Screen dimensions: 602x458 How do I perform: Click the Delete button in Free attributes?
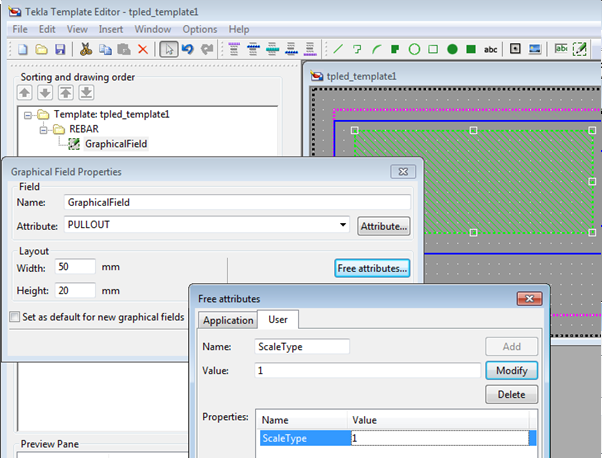coord(511,395)
